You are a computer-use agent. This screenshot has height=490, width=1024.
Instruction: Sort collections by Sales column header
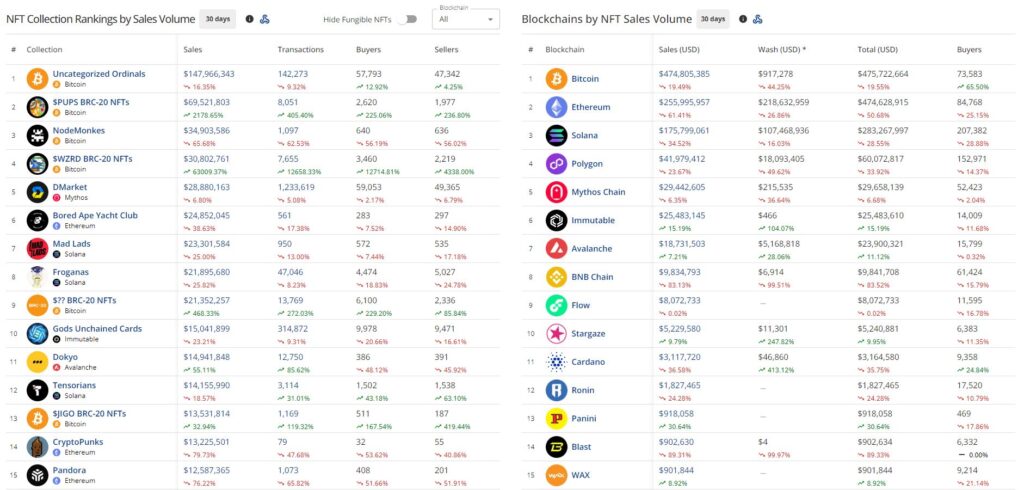193,49
